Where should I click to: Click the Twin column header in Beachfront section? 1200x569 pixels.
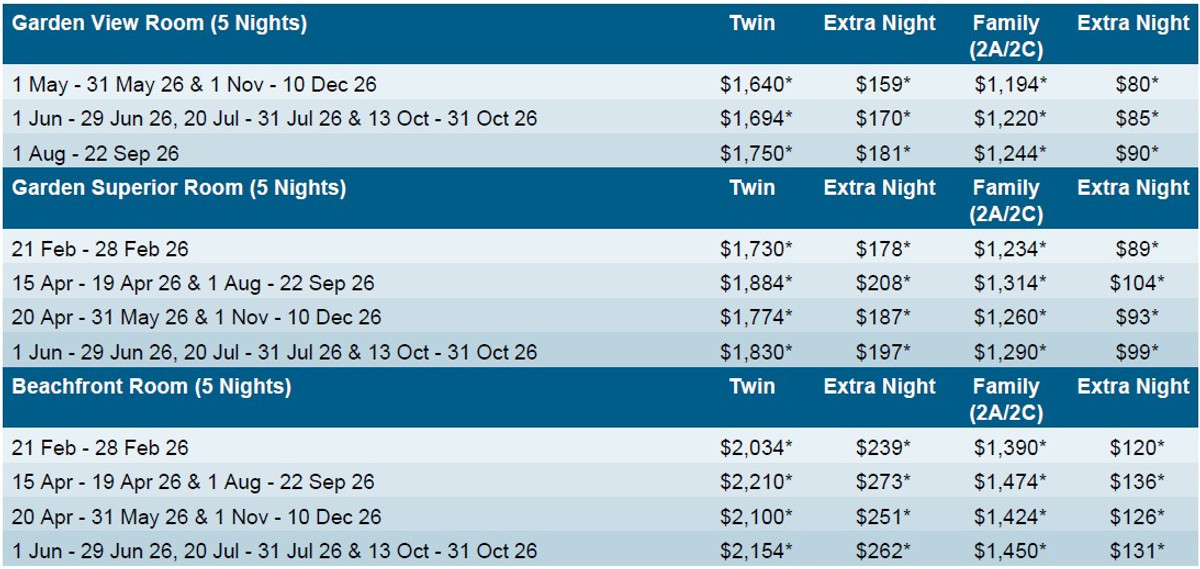[752, 387]
